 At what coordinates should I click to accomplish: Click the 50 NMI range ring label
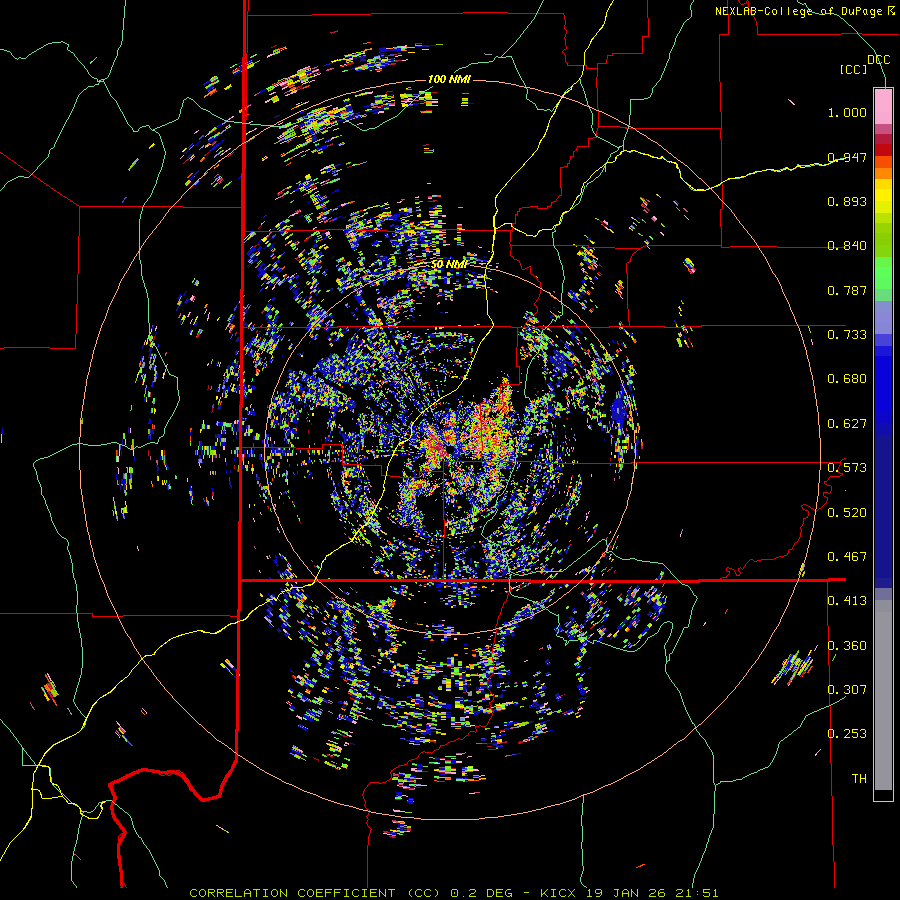pos(449,264)
